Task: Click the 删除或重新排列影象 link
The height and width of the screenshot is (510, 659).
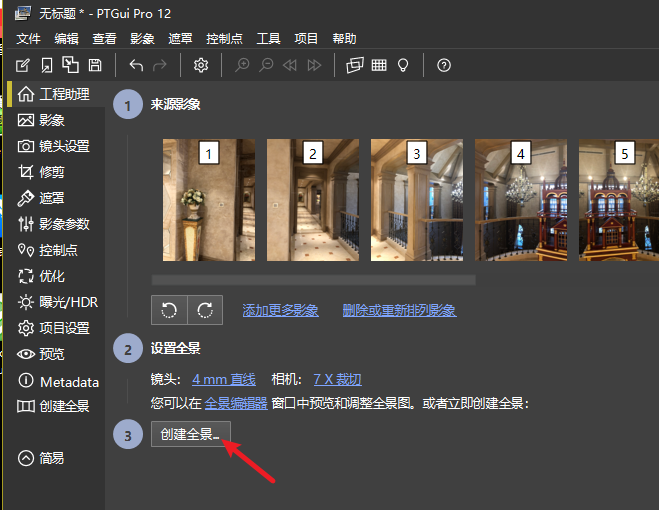Action: pyautogui.click(x=400, y=310)
